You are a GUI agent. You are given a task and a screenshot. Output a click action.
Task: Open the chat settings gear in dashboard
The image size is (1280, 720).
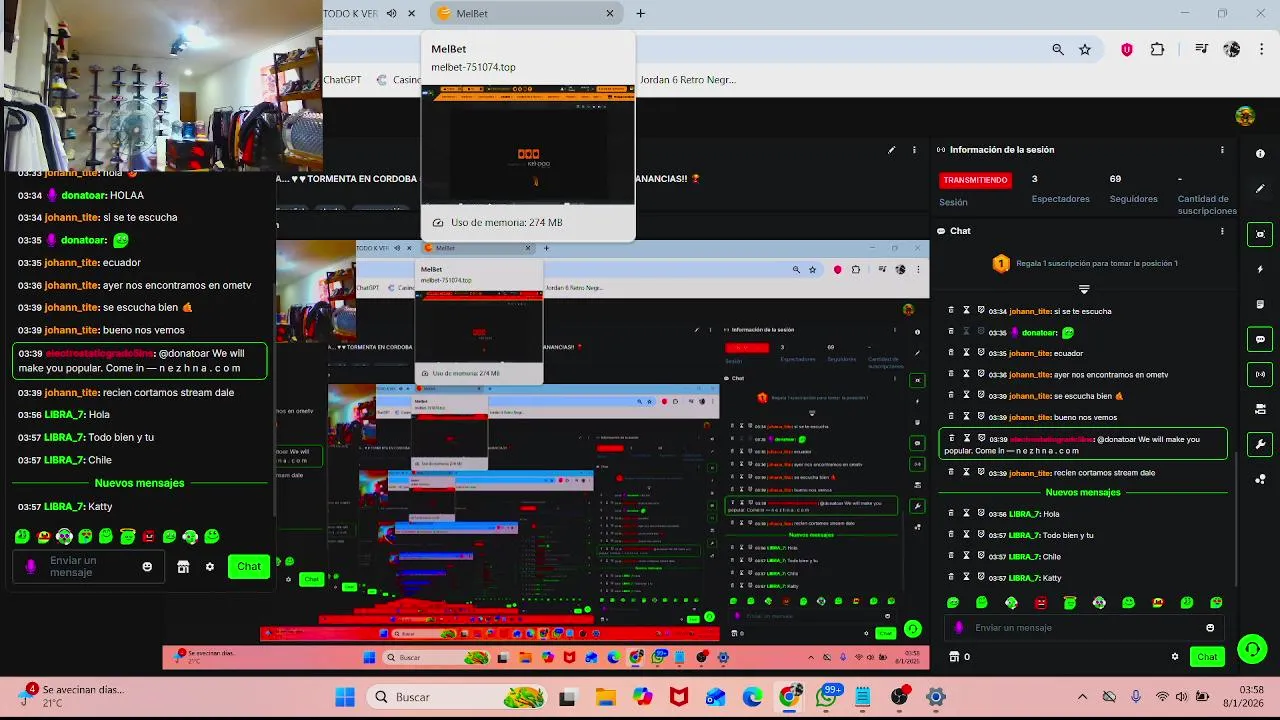(1175, 657)
